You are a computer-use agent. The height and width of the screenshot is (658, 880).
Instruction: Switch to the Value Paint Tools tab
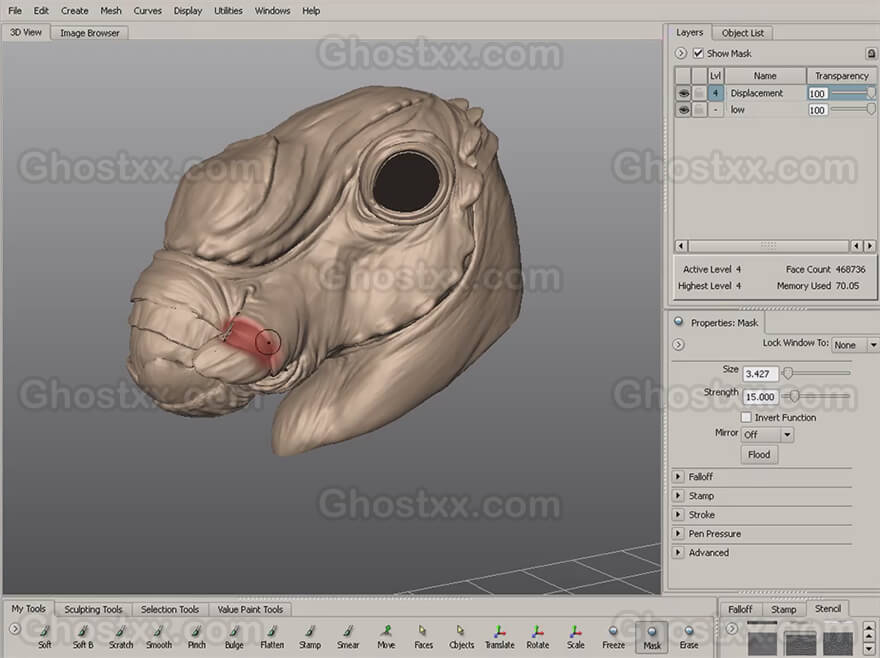[250, 609]
